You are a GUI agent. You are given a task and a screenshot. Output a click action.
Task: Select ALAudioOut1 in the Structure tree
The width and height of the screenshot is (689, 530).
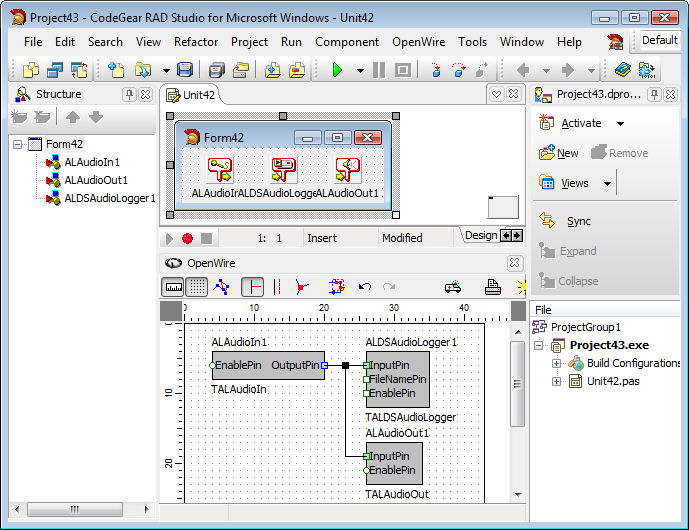[x=96, y=180]
